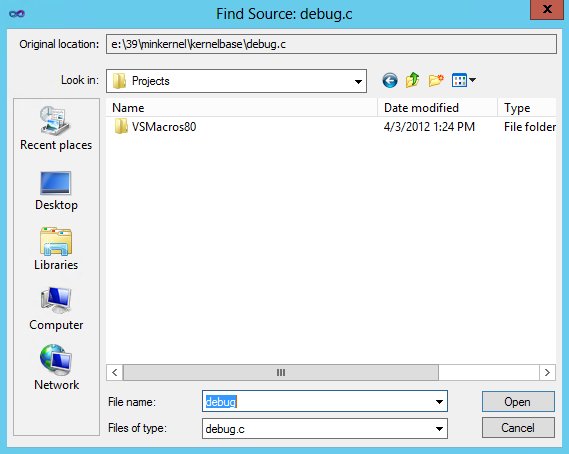Screen dimensions: 569x454
Task: Click the horizontal scrollbar thumb
Action: click(x=281, y=373)
